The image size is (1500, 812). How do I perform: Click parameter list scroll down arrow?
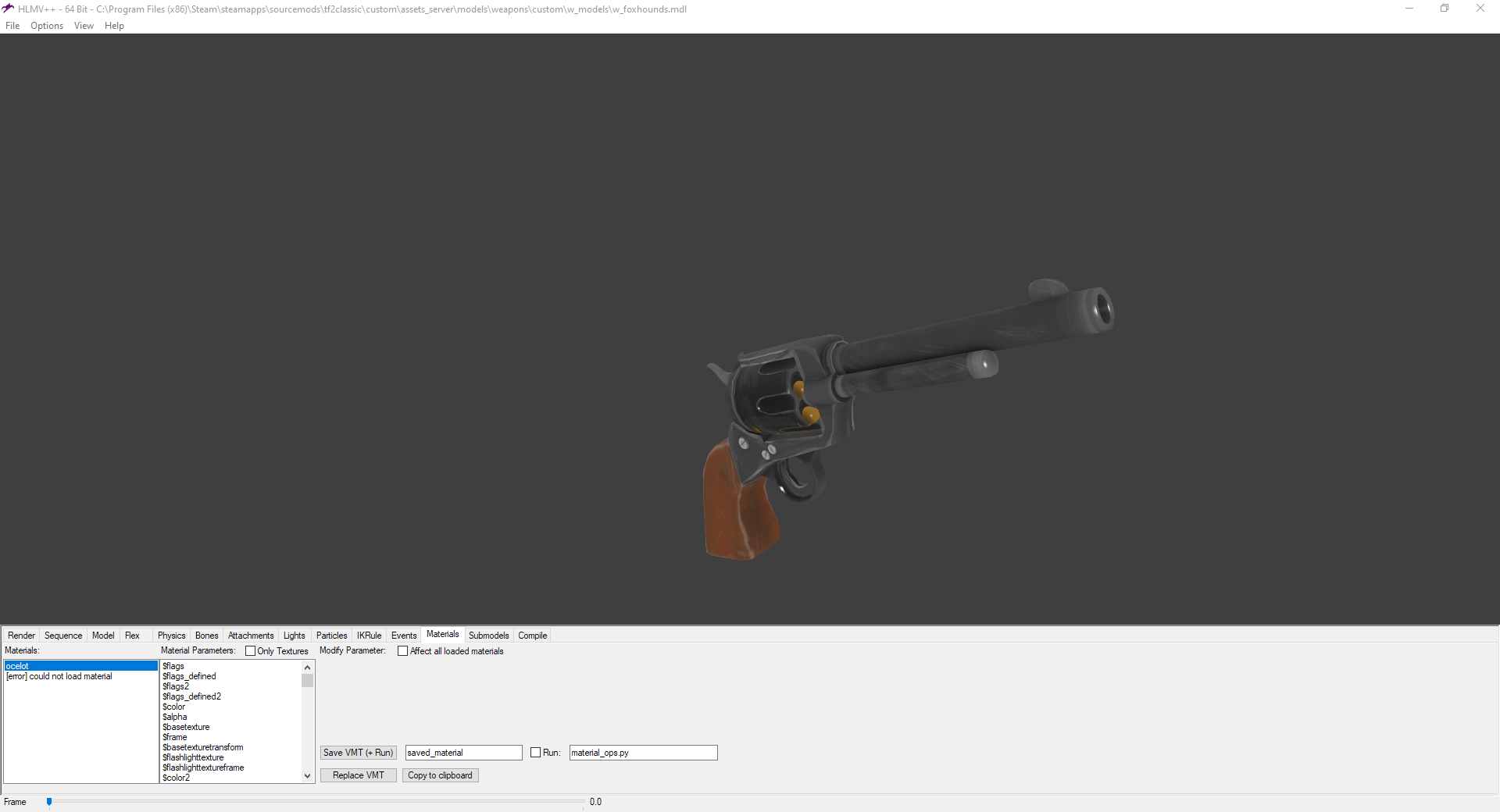coord(307,776)
